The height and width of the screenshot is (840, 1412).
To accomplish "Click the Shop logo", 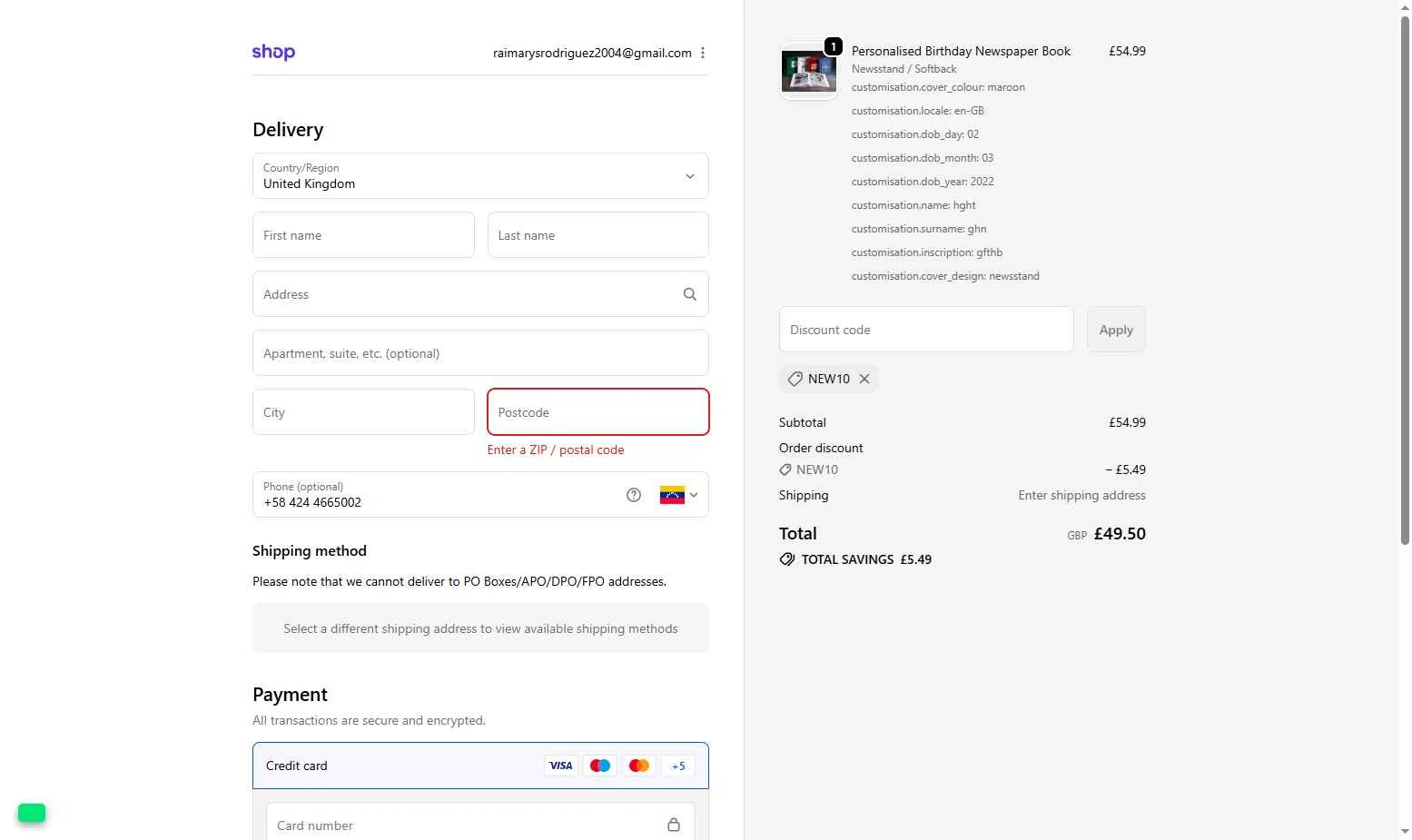I will (x=273, y=53).
